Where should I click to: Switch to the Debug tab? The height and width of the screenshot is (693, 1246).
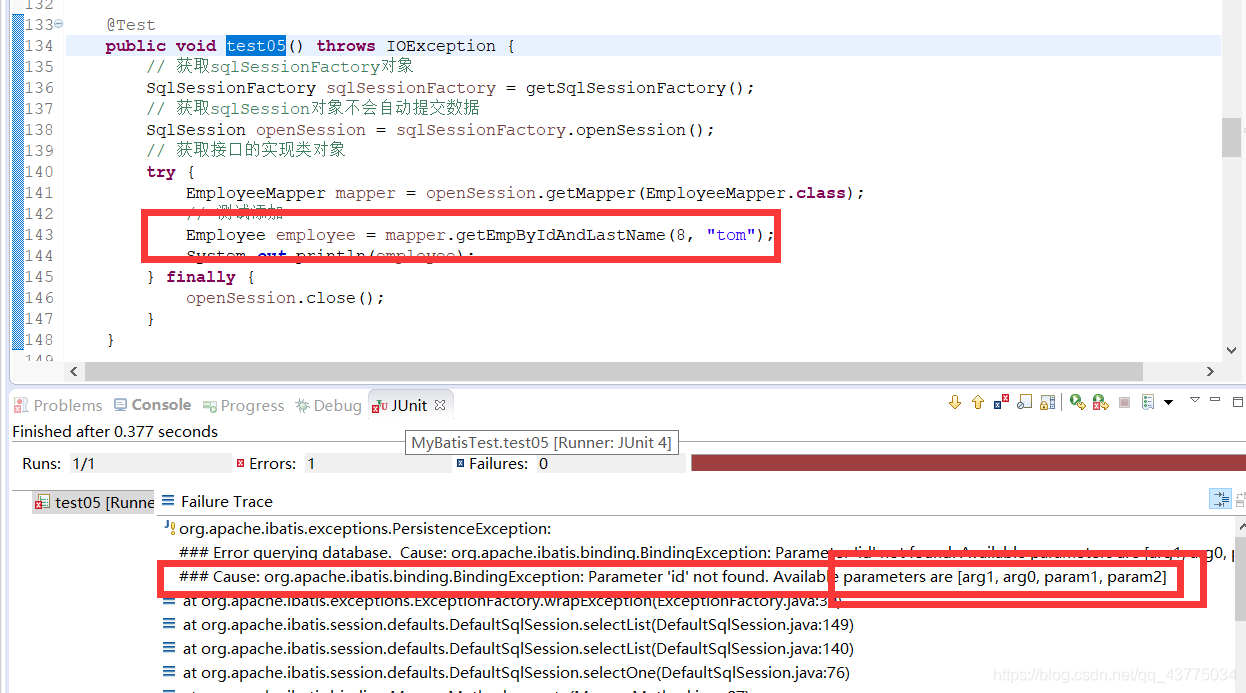[328, 405]
